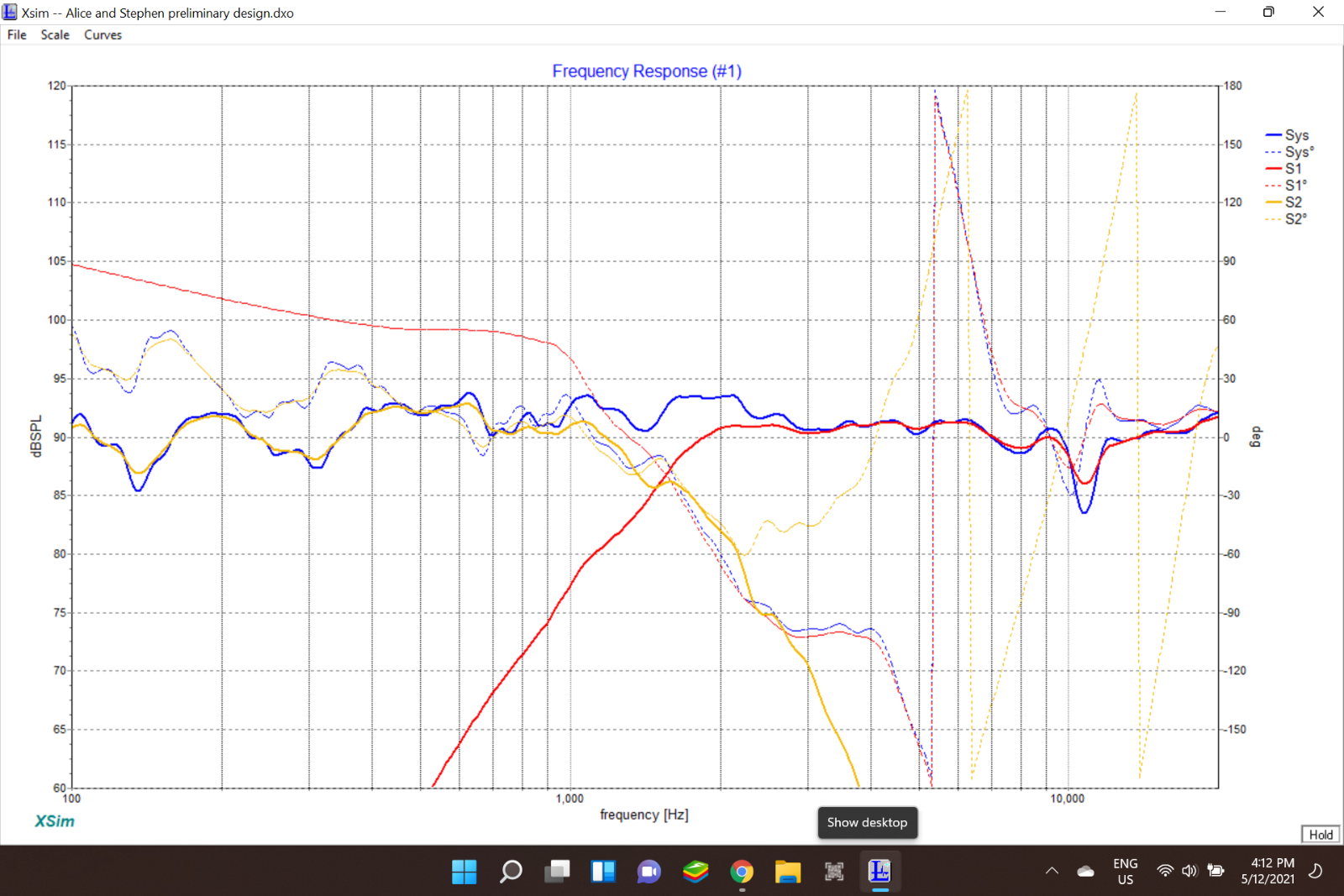Click the Hold button
The width and height of the screenshot is (1344, 896).
[x=1320, y=834]
